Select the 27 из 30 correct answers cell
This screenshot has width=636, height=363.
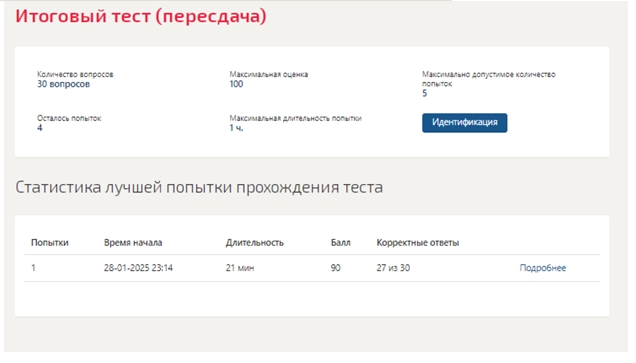click(393, 268)
